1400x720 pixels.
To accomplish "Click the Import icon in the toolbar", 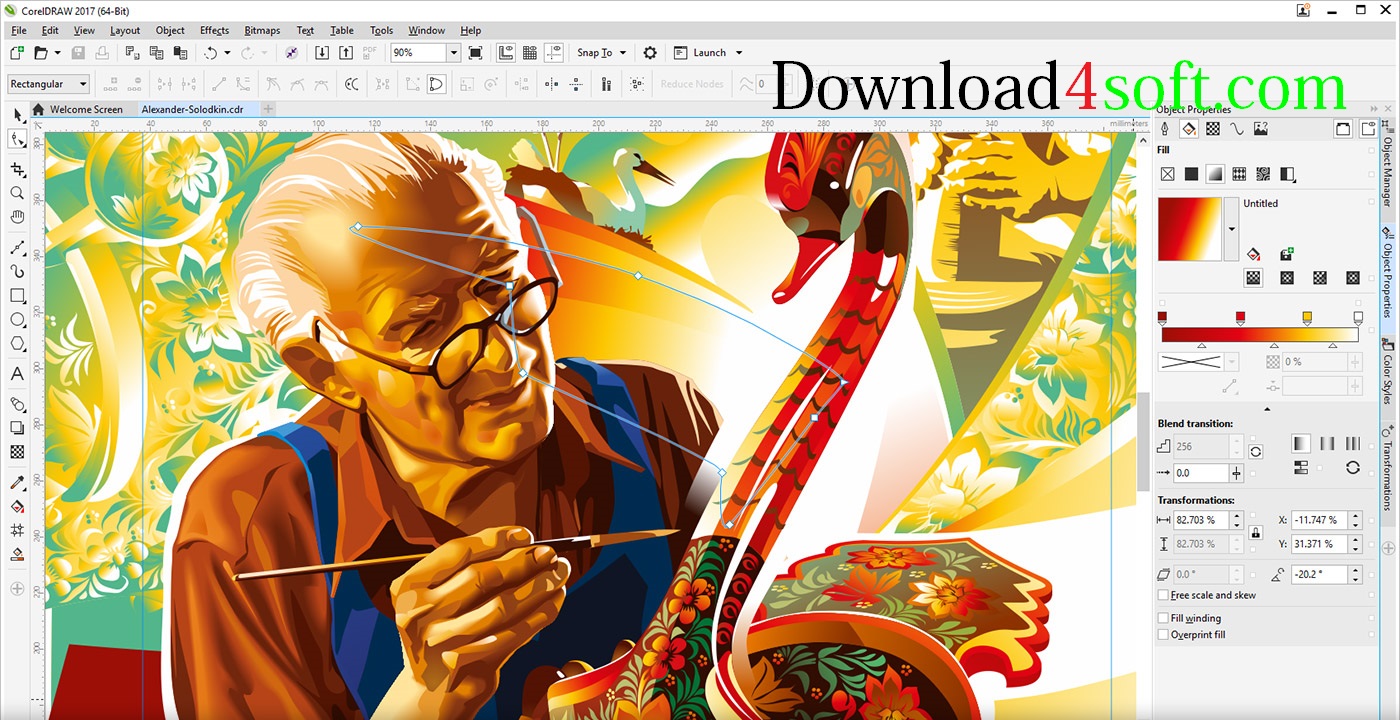I will pos(322,53).
